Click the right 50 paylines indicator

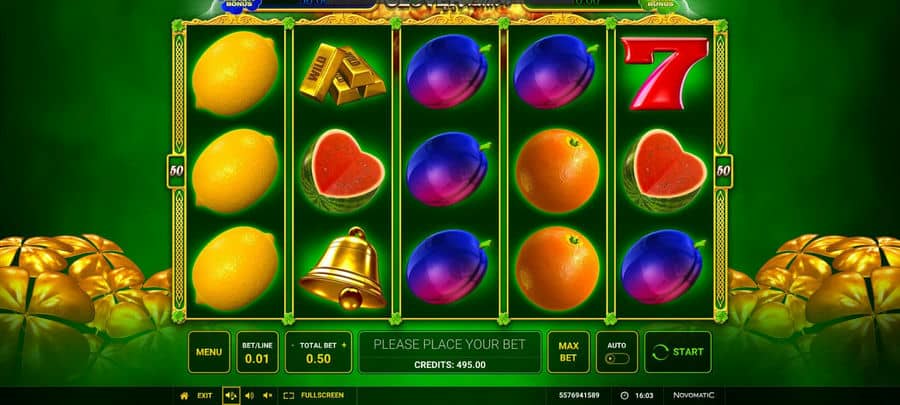pyautogui.click(x=724, y=171)
